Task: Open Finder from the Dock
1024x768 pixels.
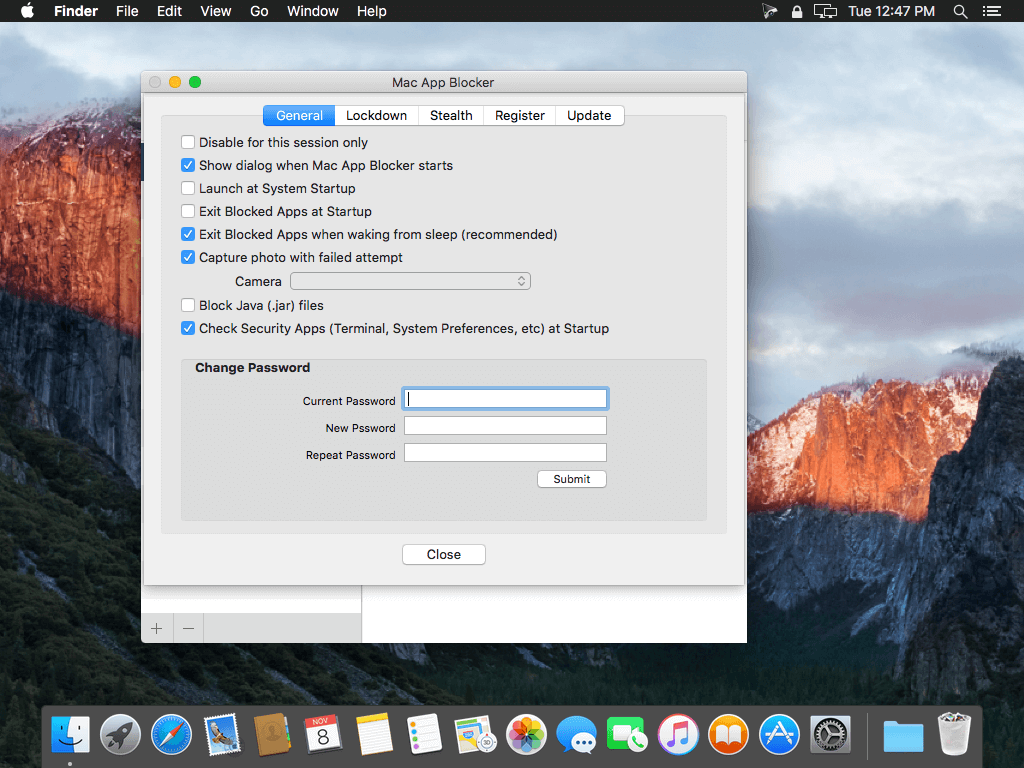Action: [x=70, y=734]
